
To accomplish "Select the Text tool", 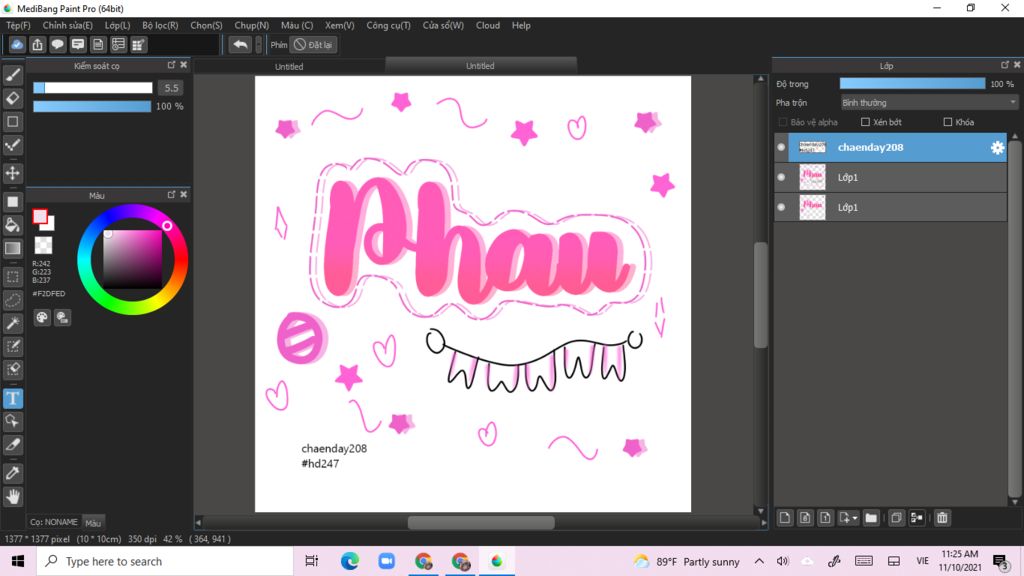I will pyautogui.click(x=12, y=398).
